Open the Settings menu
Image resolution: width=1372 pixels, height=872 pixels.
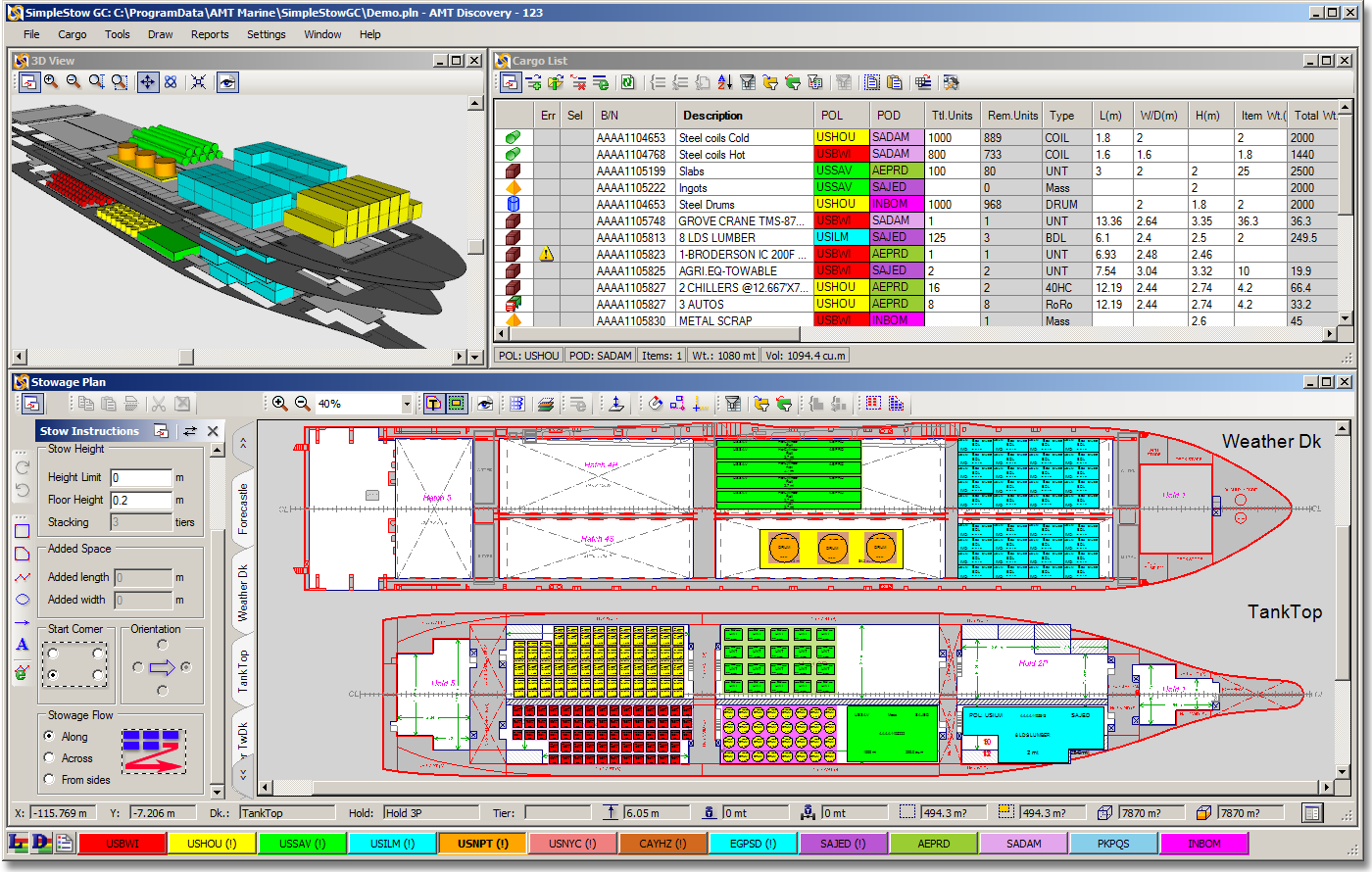click(267, 34)
